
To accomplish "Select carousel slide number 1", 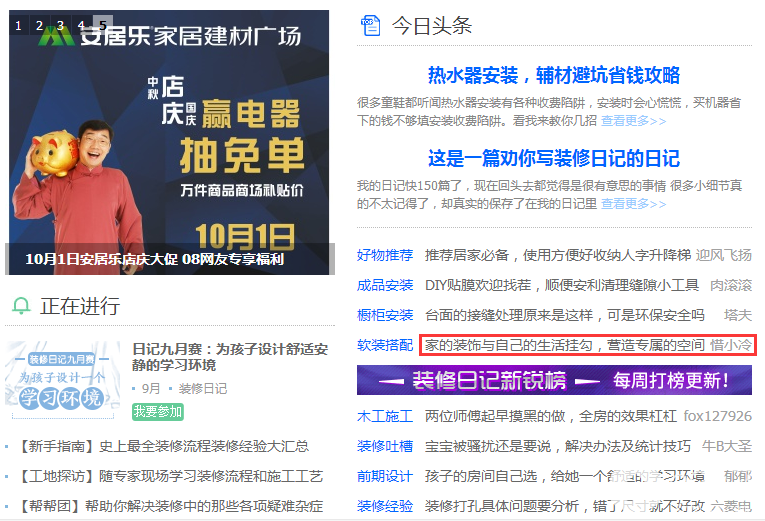I will (19, 25).
